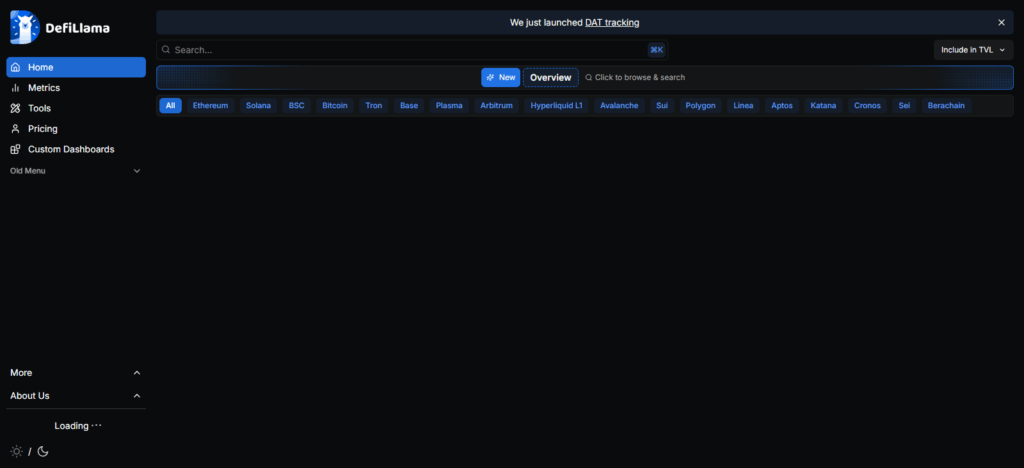Switch to dark theme with moon icon

coord(43,451)
